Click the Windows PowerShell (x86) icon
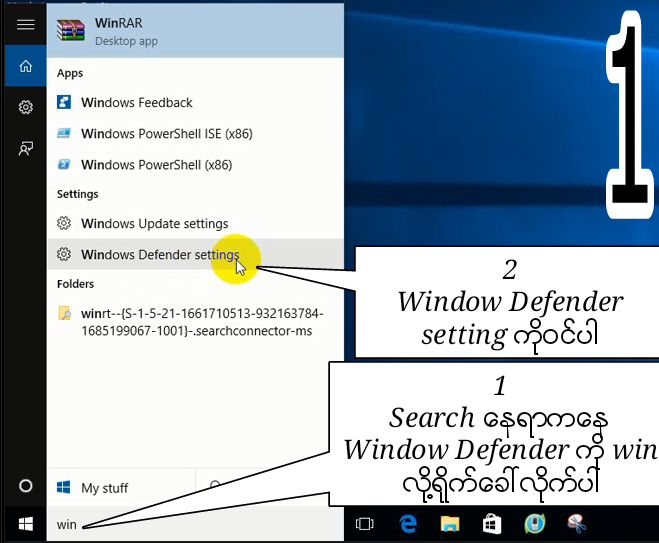 pos(64,164)
